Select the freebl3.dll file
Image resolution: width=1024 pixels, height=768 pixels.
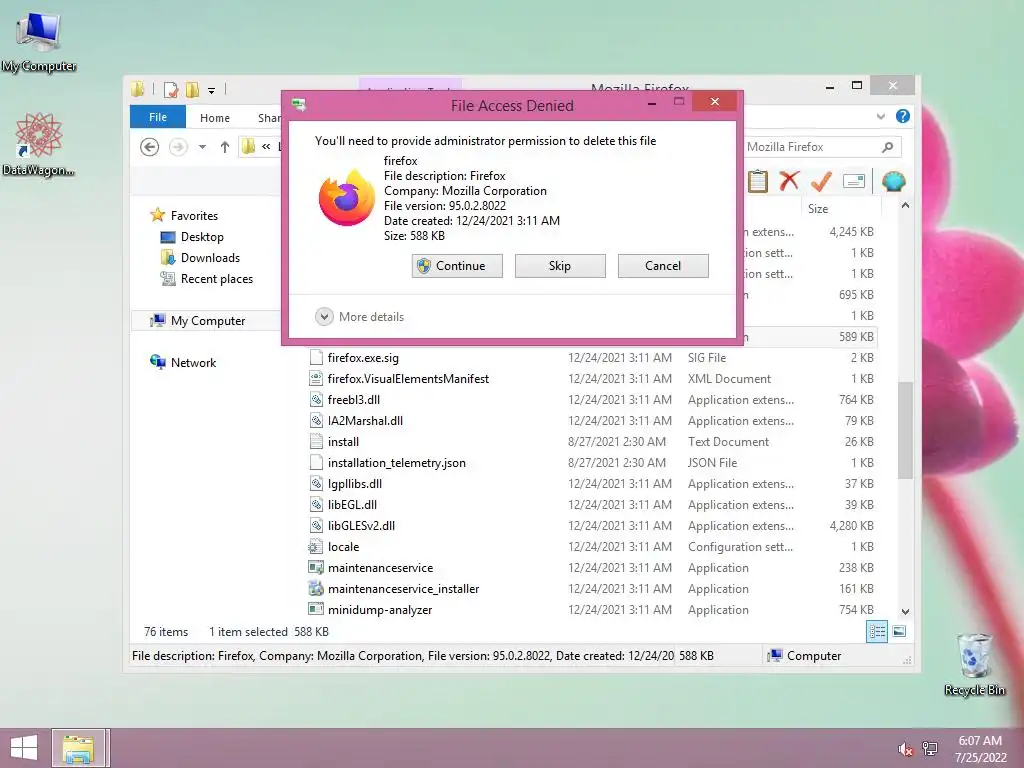point(592,400)
